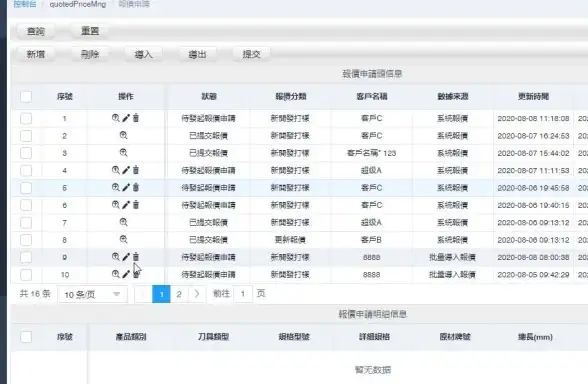Delete row 4 with the trash icon
The image size is (588, 384).
[136, 170]
